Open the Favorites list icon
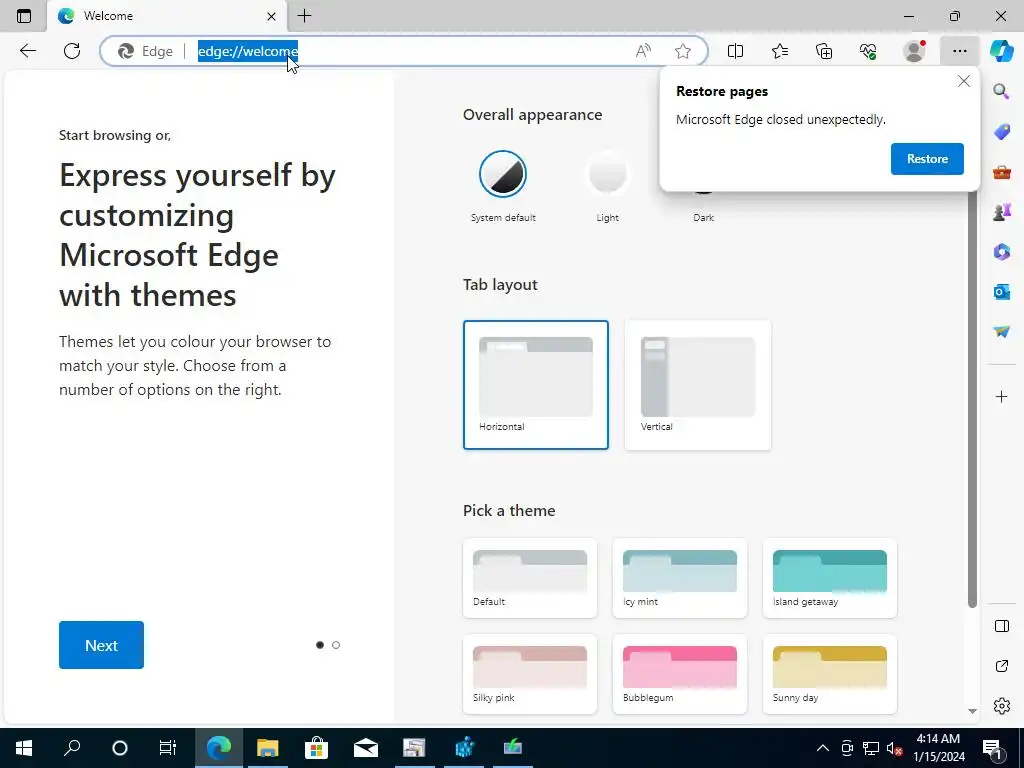Screen dimensions: 1024x768 click(x=780, y=51)
